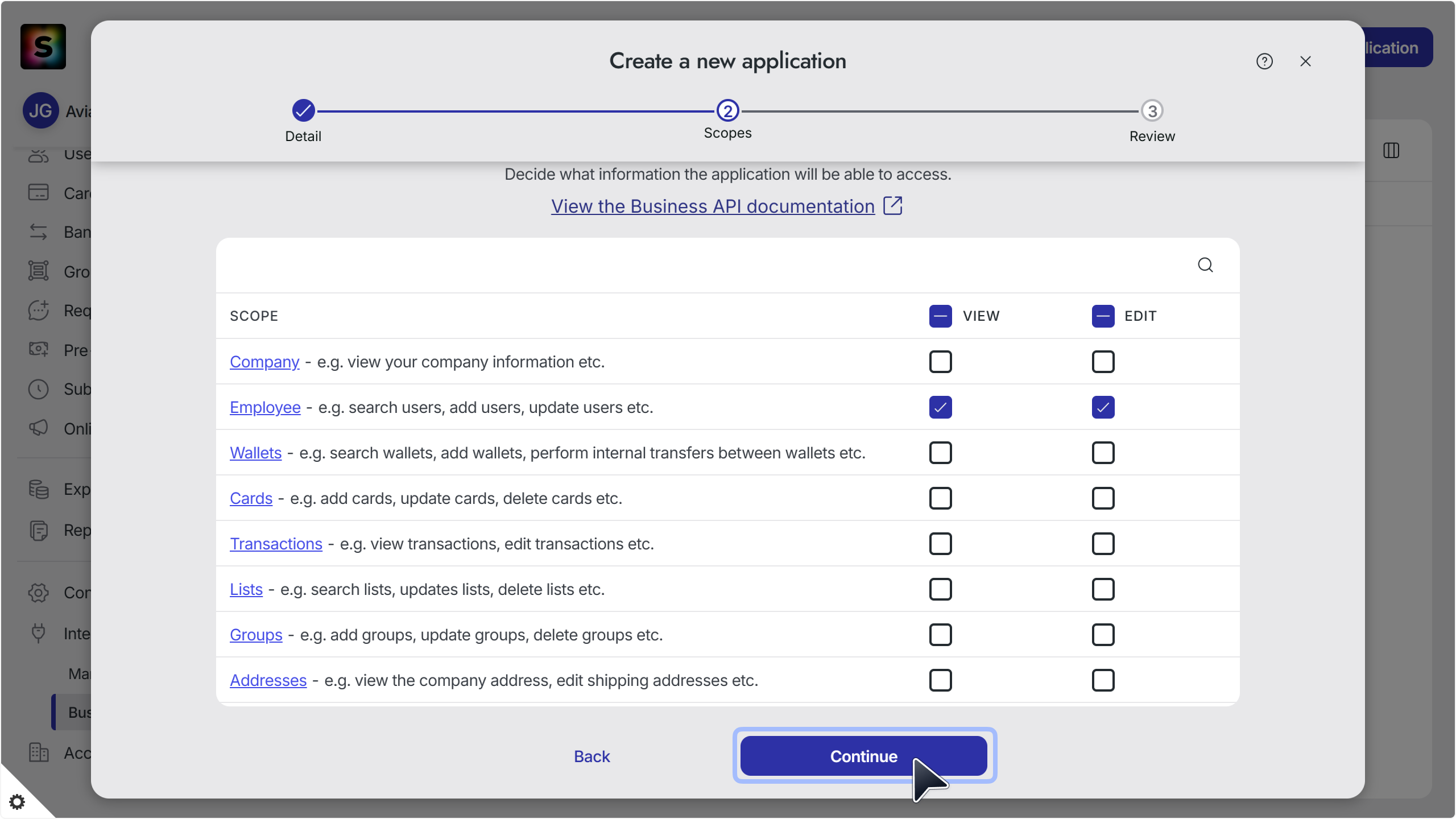
Task: Uncheck Edit access for Employee scope
Action: (1103, 407)
